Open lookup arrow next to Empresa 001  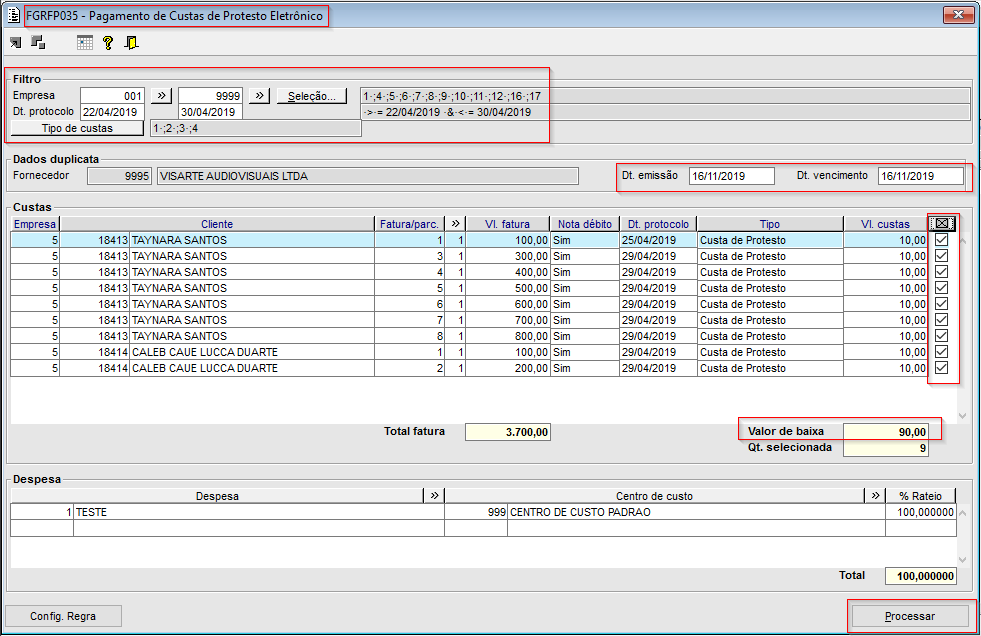click(x=161, y=96)
